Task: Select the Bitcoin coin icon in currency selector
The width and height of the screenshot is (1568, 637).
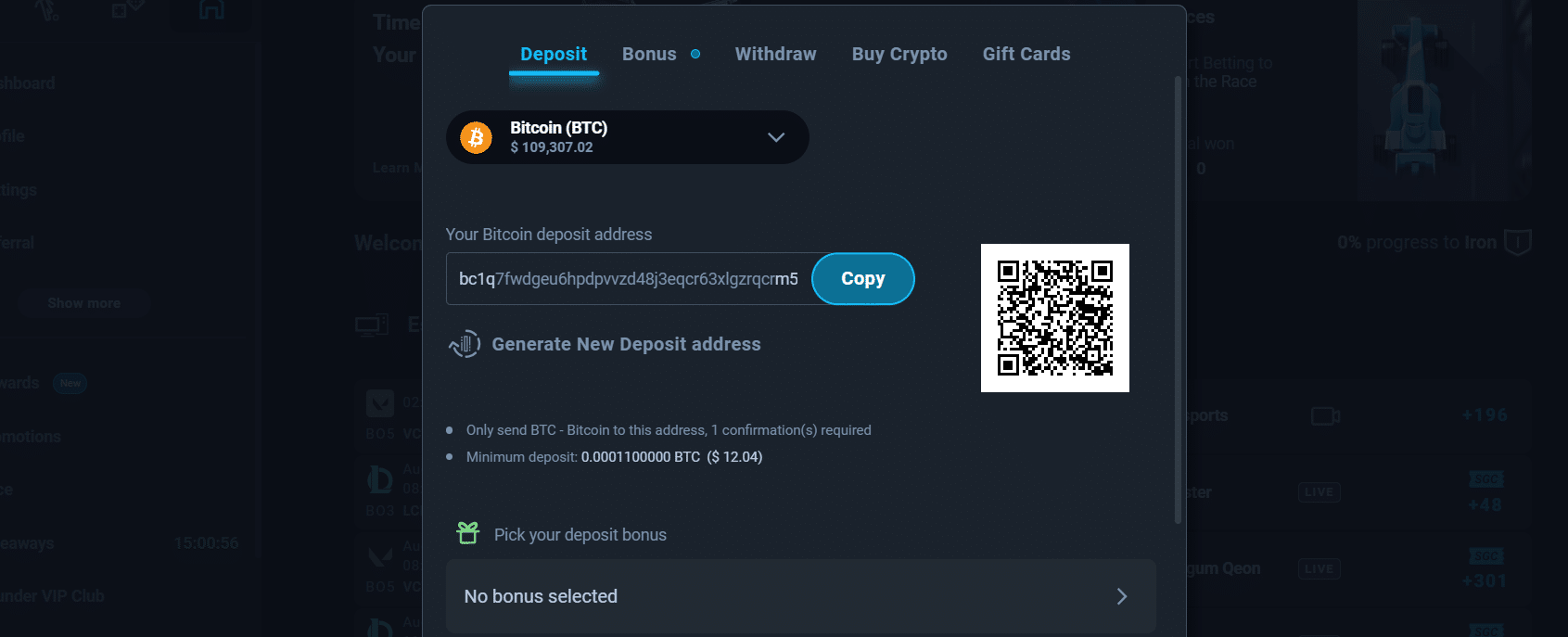Action: click(x=476, y=137)
